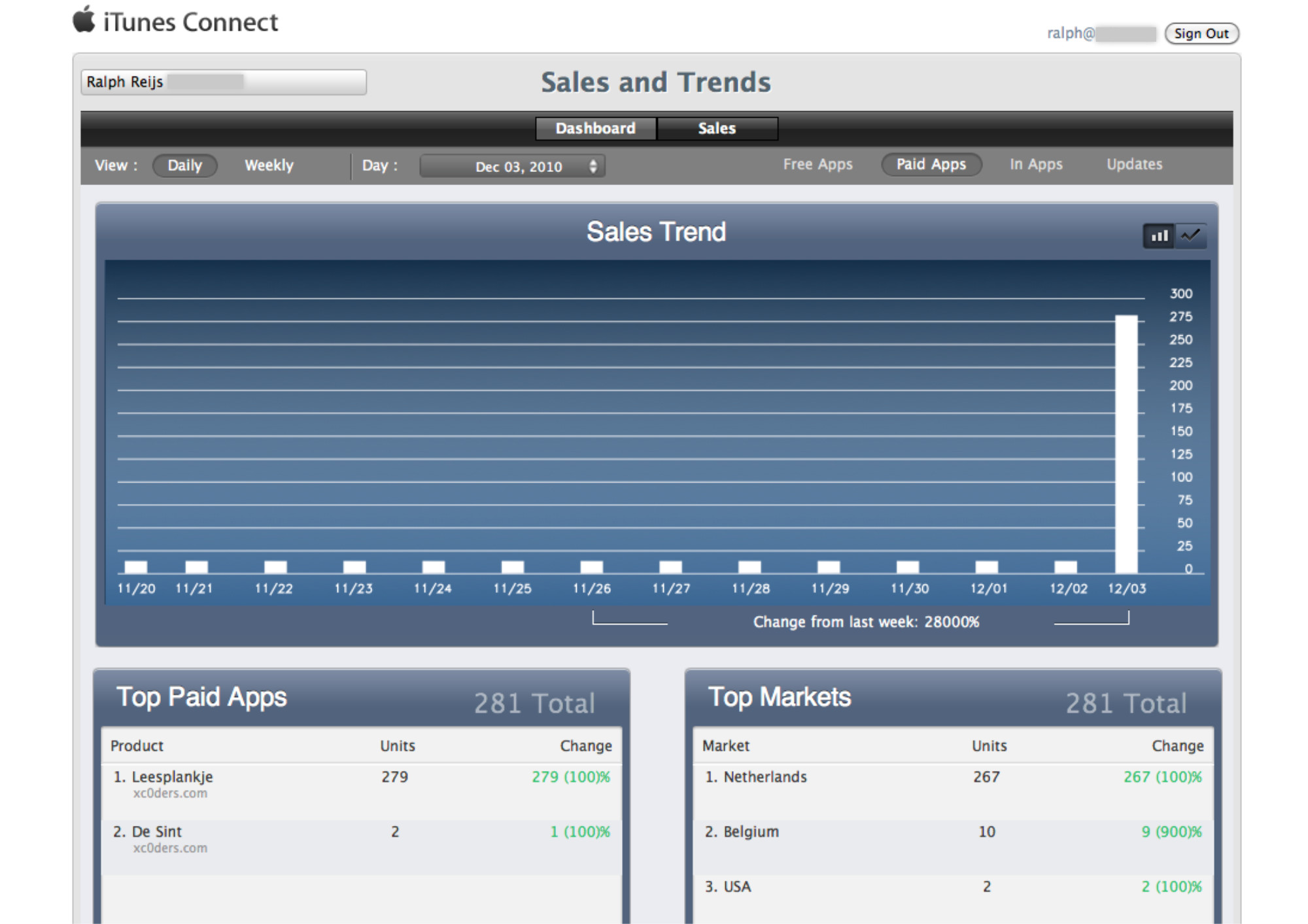
Task: Show Updates data
Action: click(x=1134, y=164)
